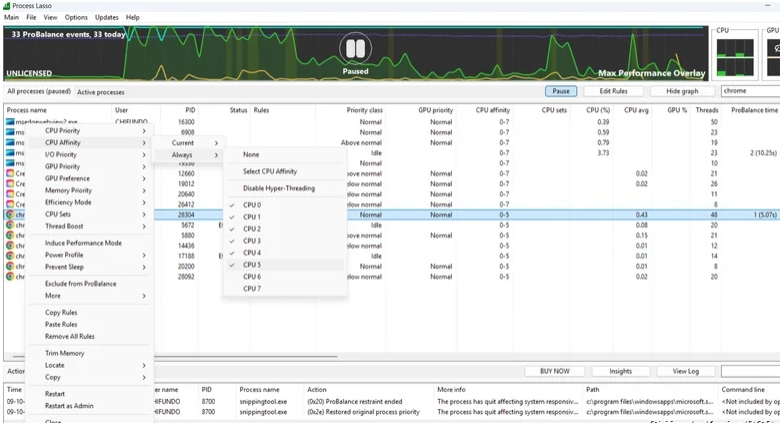Viewport: 780px width, 423px height.
Task: Expand the GPU Priority submenu
Action: point(90,167)
